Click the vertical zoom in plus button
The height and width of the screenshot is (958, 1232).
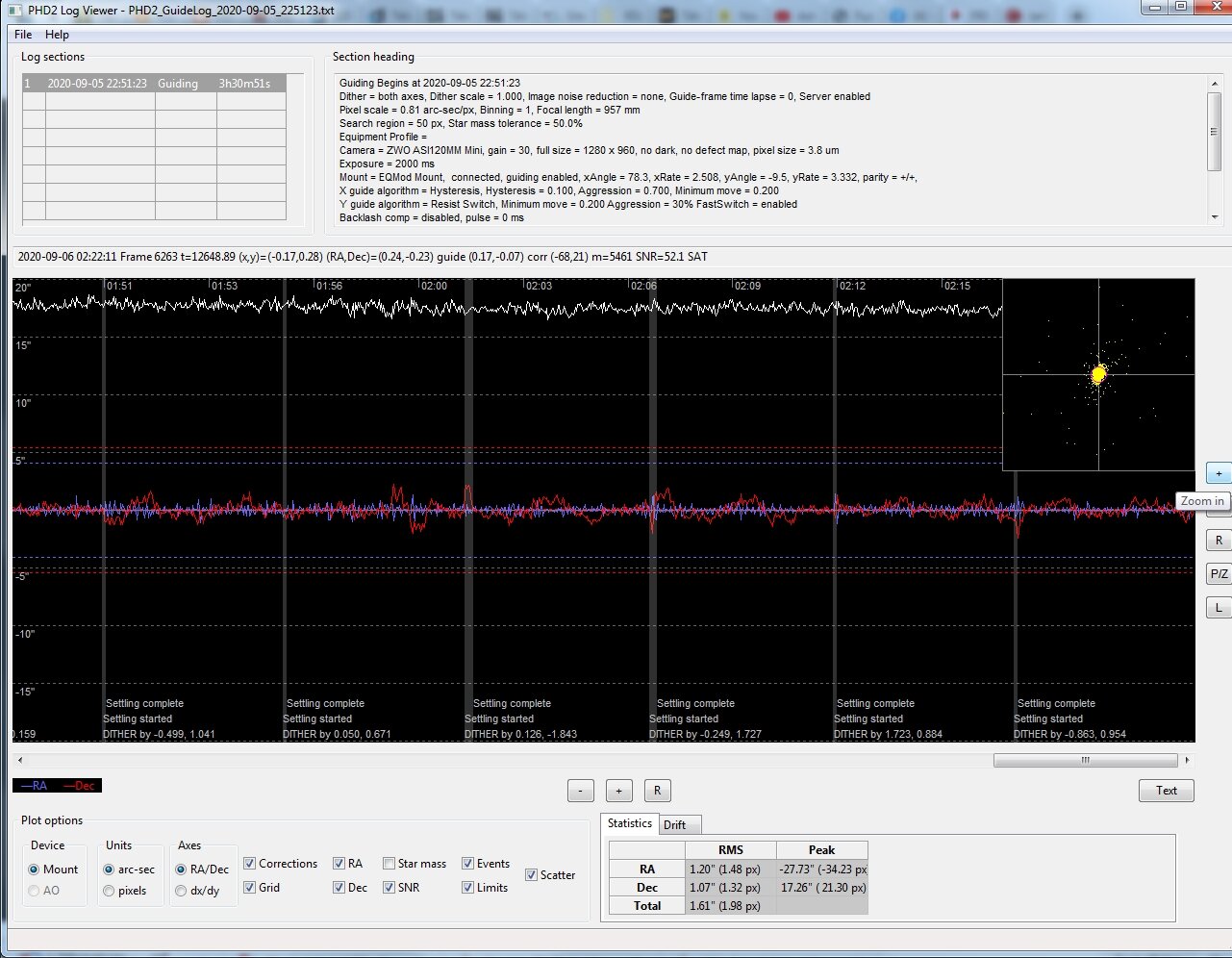[x=1219, y=473]
